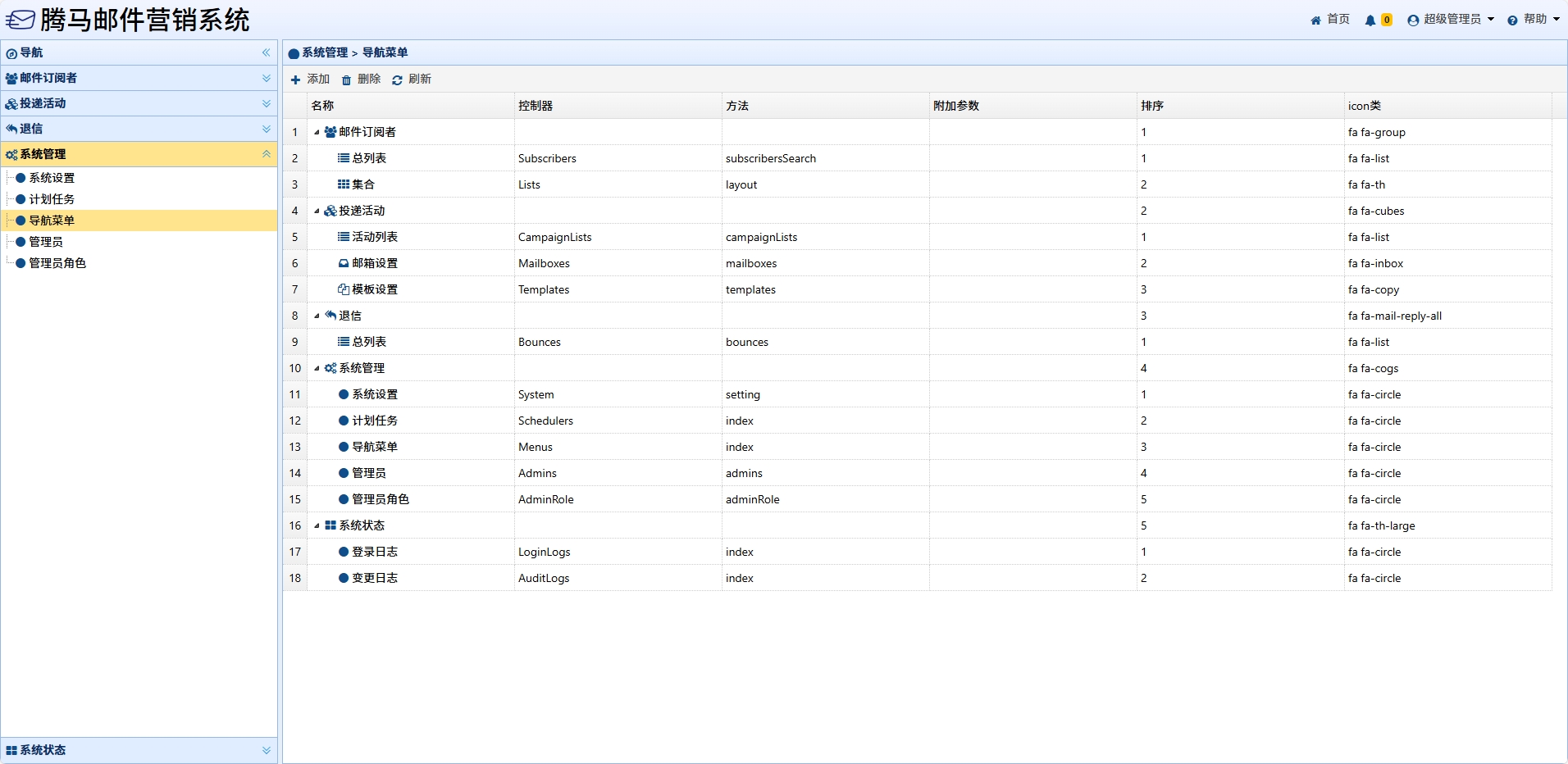Select 管理员角色 in the sidebar
Viewport: 1568px width, 764px height.
click(x=57, y=263)
